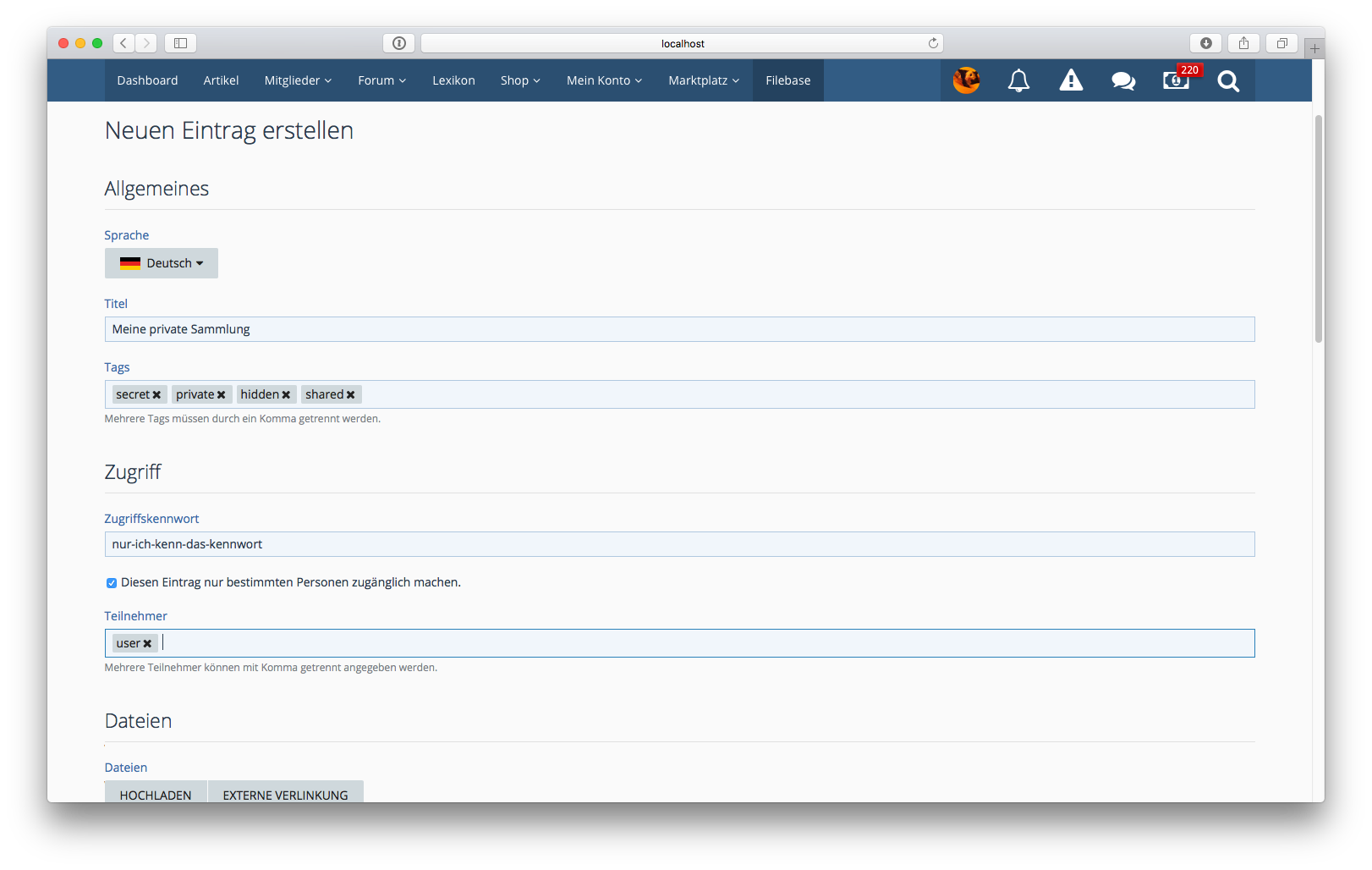1372x870 pixels.
Task: Uncheck restrict entry to specific persons
Action: point(111,583)
